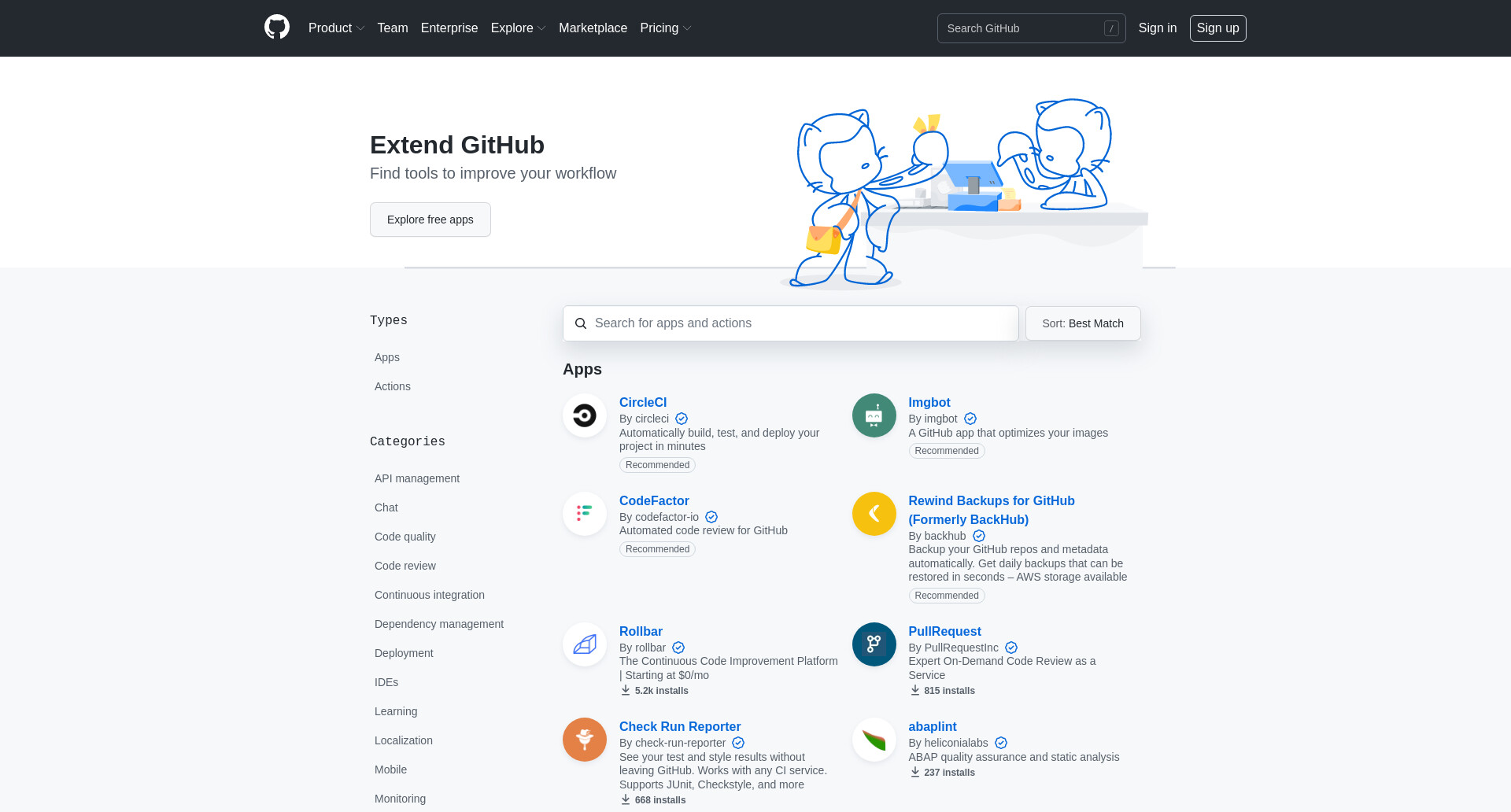
Task: Click verified badge next to PullRequestInc
Action: (x=1011, y=648)
